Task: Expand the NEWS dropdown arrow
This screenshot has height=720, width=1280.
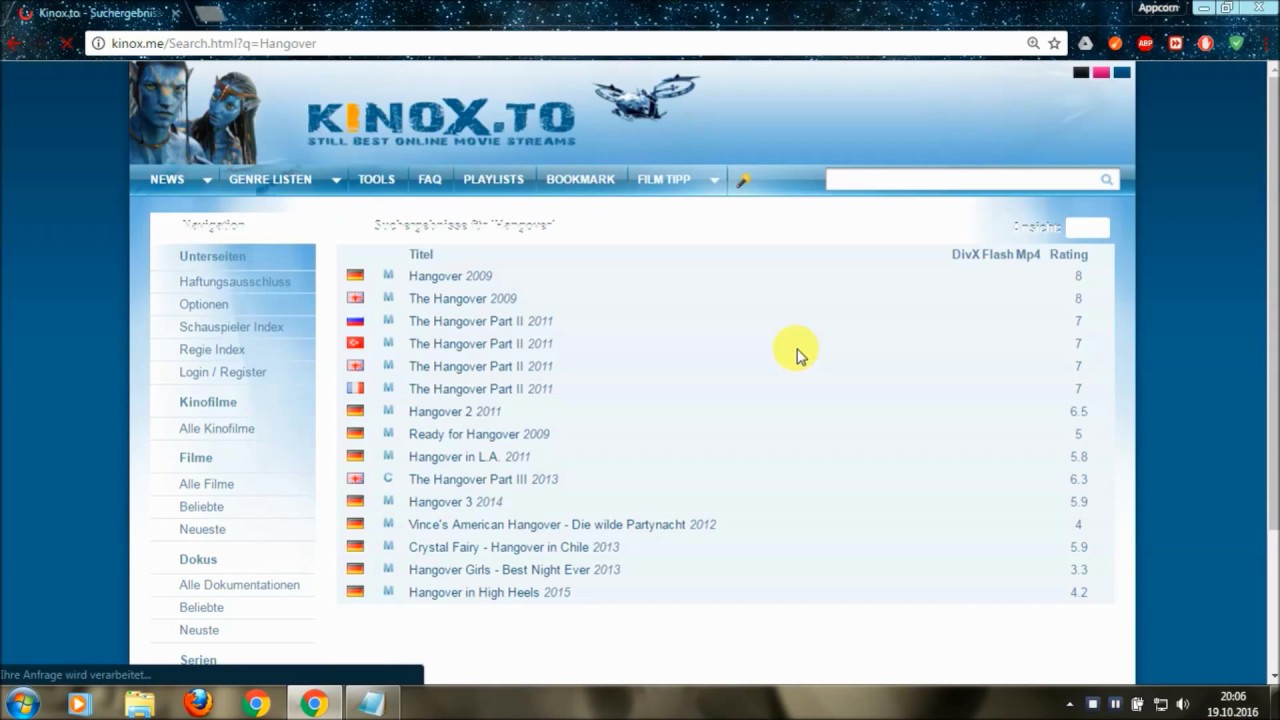Action: tap(207, 181)
